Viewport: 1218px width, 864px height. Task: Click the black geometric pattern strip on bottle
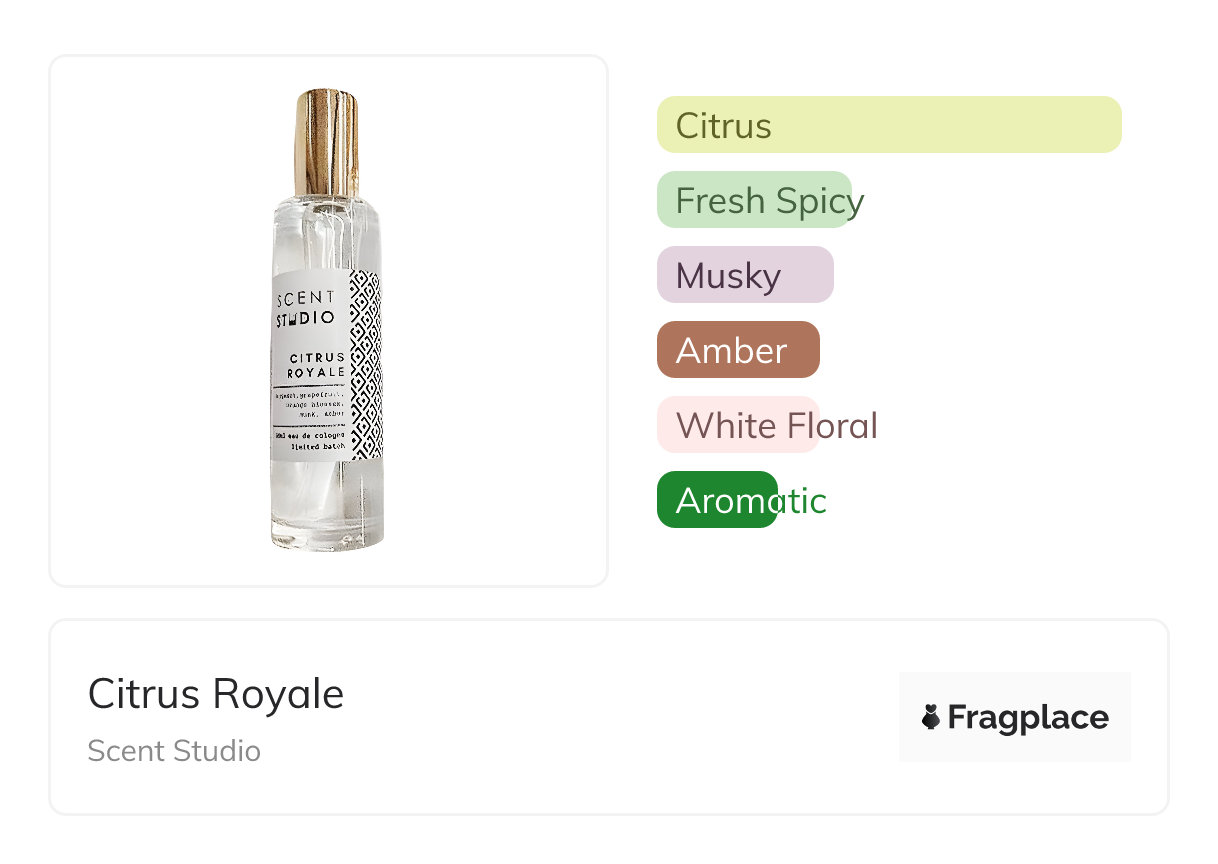[x=365, y=367]
